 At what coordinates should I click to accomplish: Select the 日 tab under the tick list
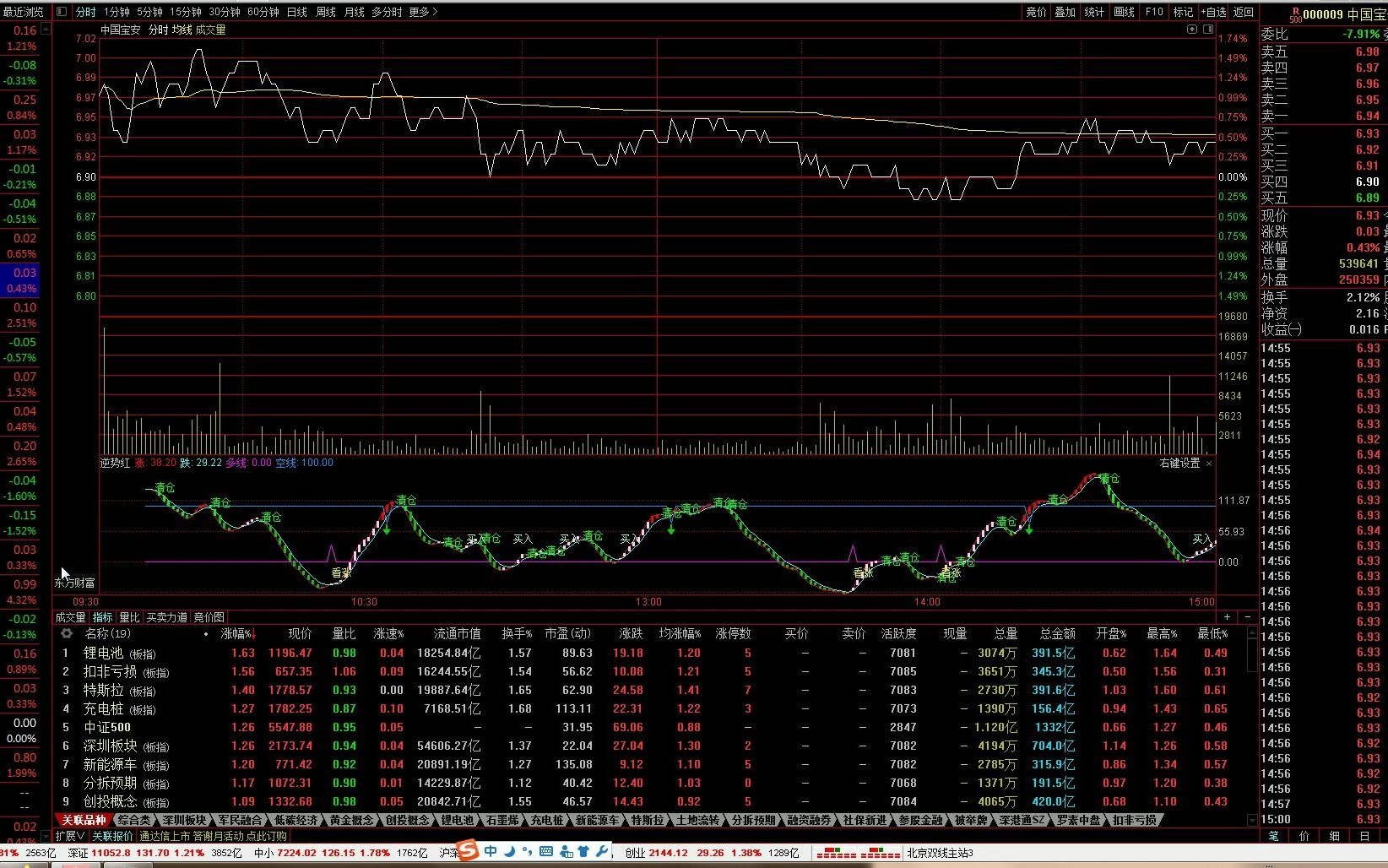click(1365, 836)
